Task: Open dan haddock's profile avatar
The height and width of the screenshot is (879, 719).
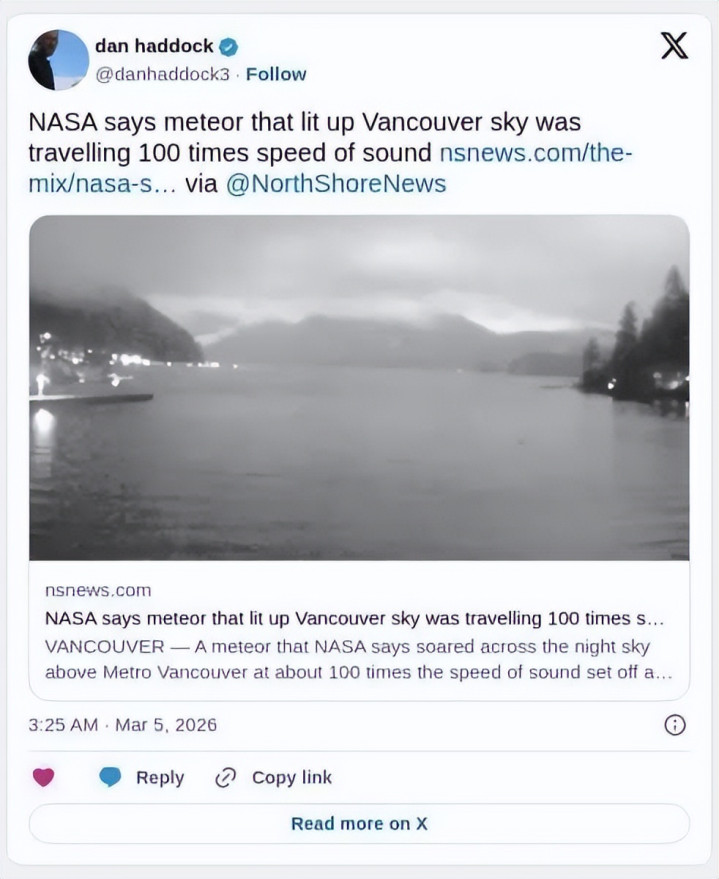Action: coord(58,60)
